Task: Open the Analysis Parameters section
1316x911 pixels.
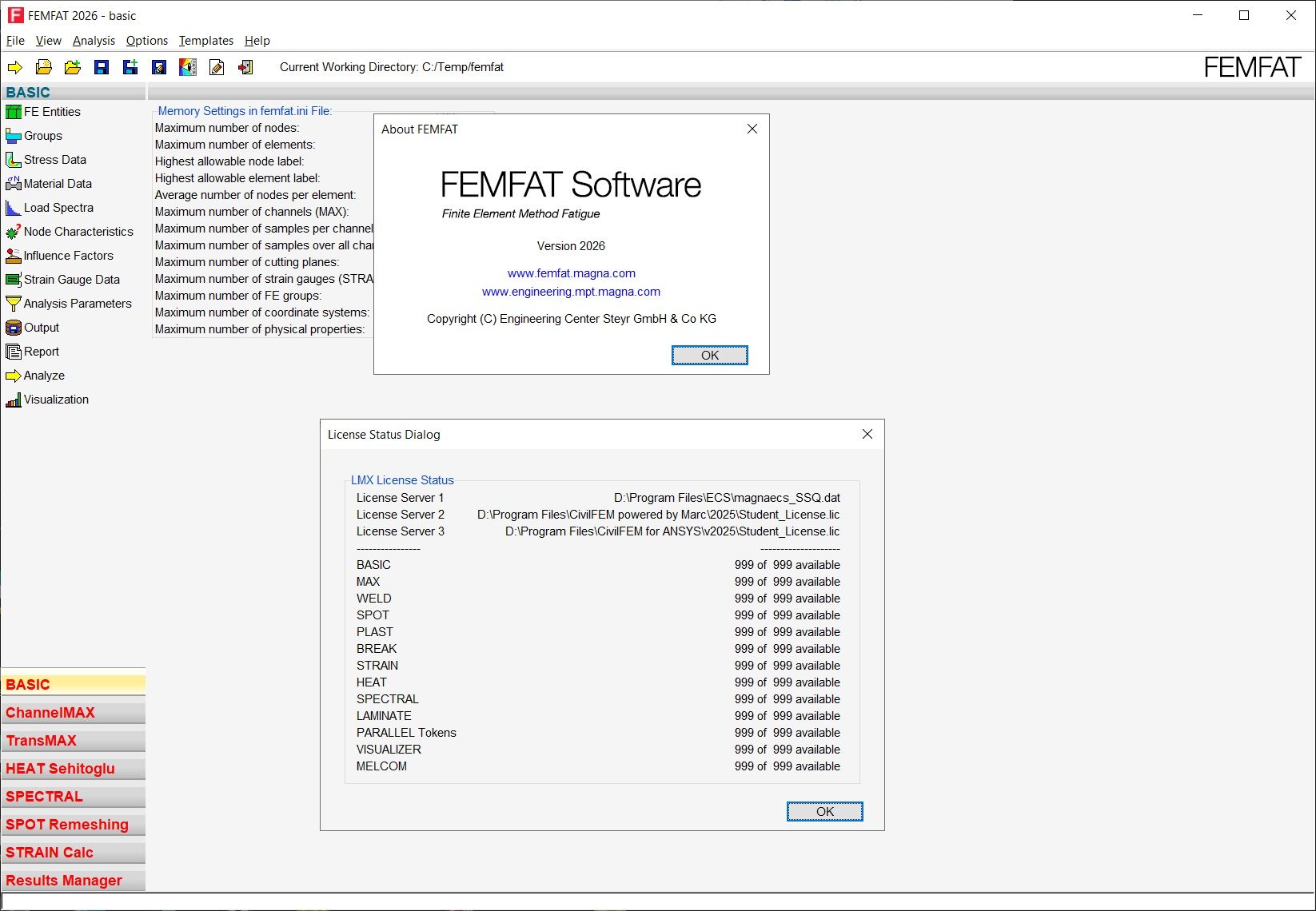Action: 69,304
